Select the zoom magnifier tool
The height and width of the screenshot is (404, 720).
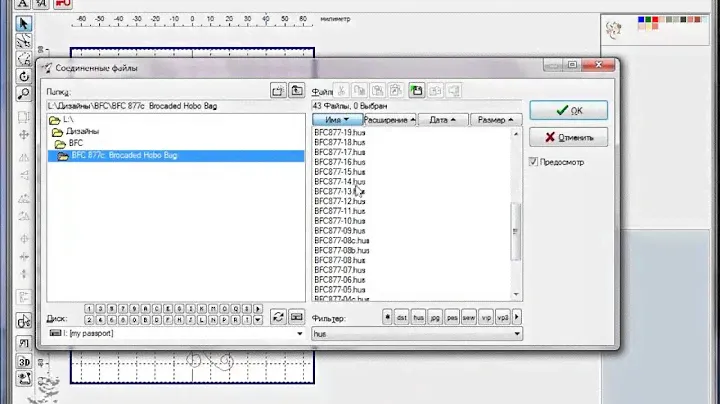tap(24, 95)
